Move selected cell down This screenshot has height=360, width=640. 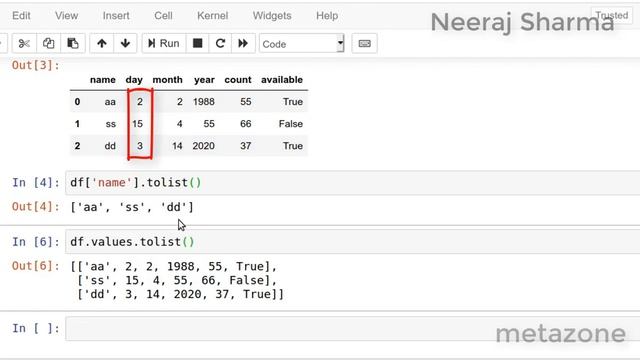(x=125, y=43)
